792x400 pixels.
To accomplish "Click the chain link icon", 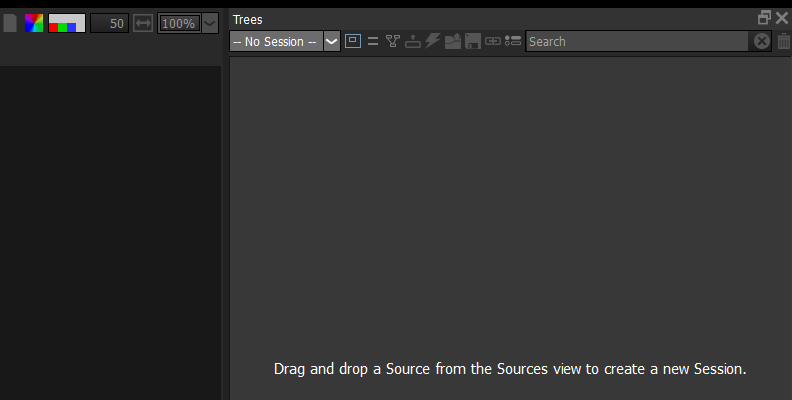I will tap(493, 41).
